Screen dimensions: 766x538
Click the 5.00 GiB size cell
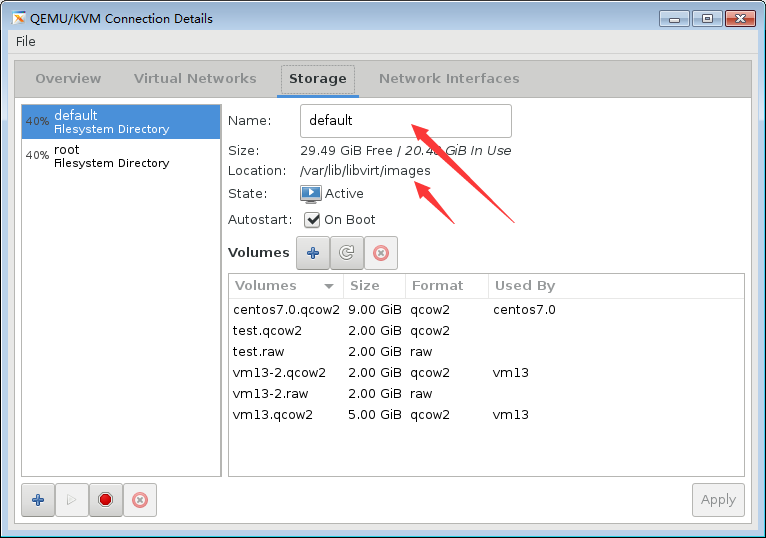[375, 415]
